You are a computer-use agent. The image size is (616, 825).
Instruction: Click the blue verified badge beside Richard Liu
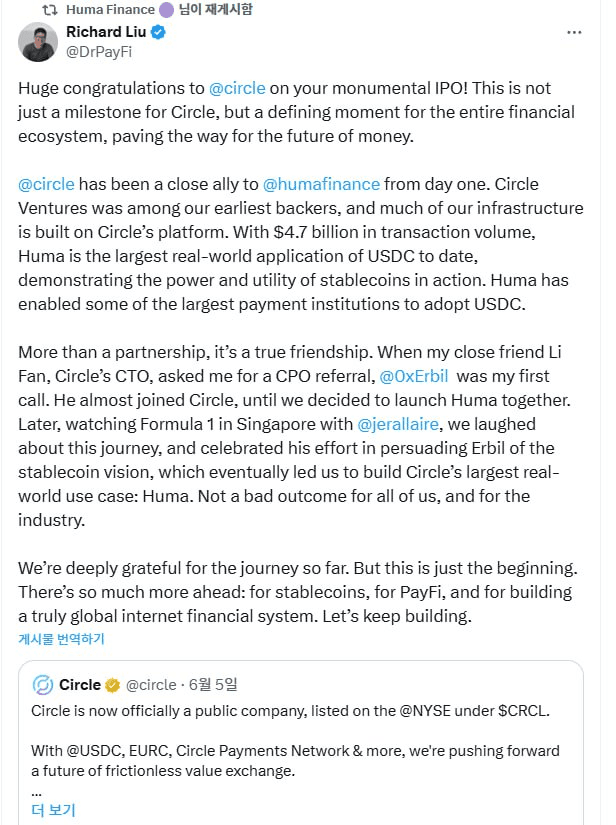pos(158,33)
